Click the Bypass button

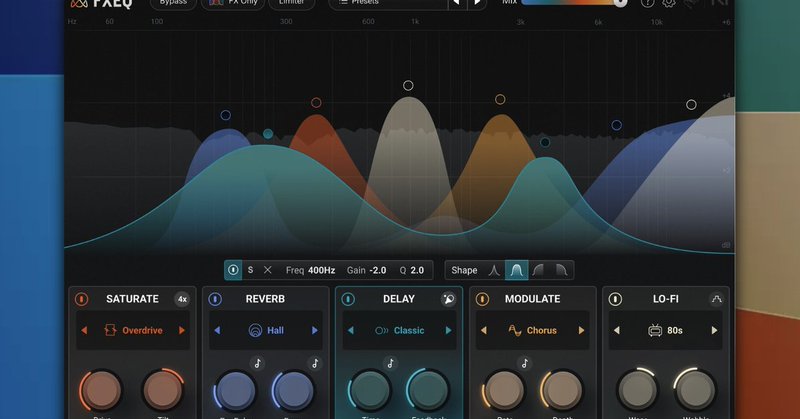coord(173,3)
